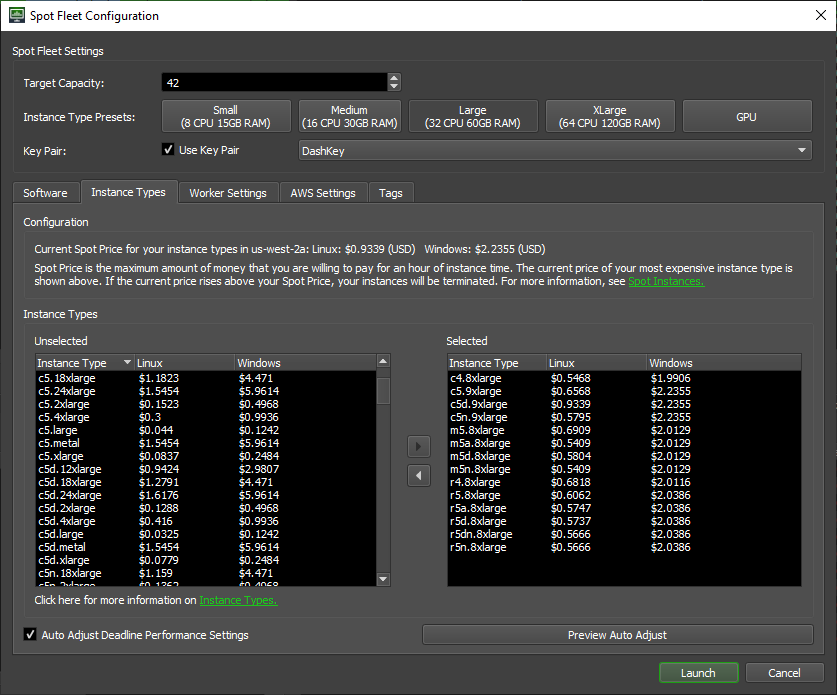The image size is (837, 695).
Task: Click the Instance Types information link
Action: pyautogui.click(x=238, y=600)
